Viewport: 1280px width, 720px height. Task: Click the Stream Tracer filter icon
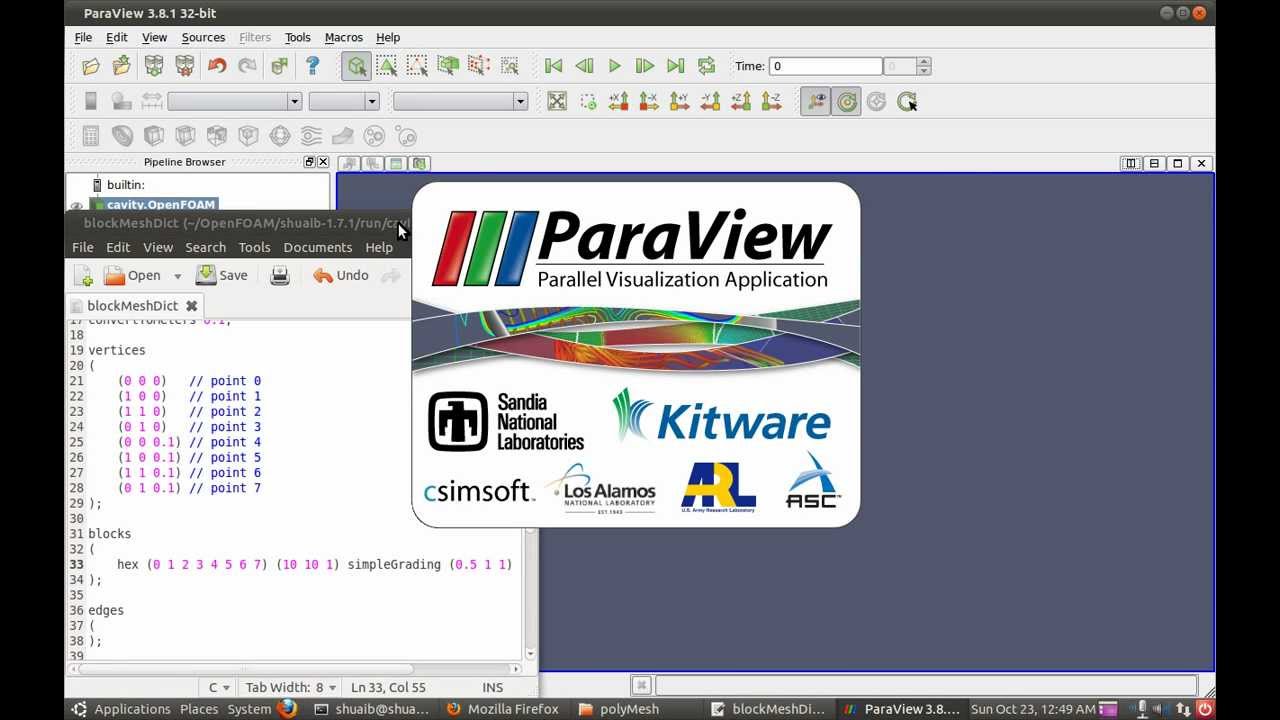[x=311, y=136]
